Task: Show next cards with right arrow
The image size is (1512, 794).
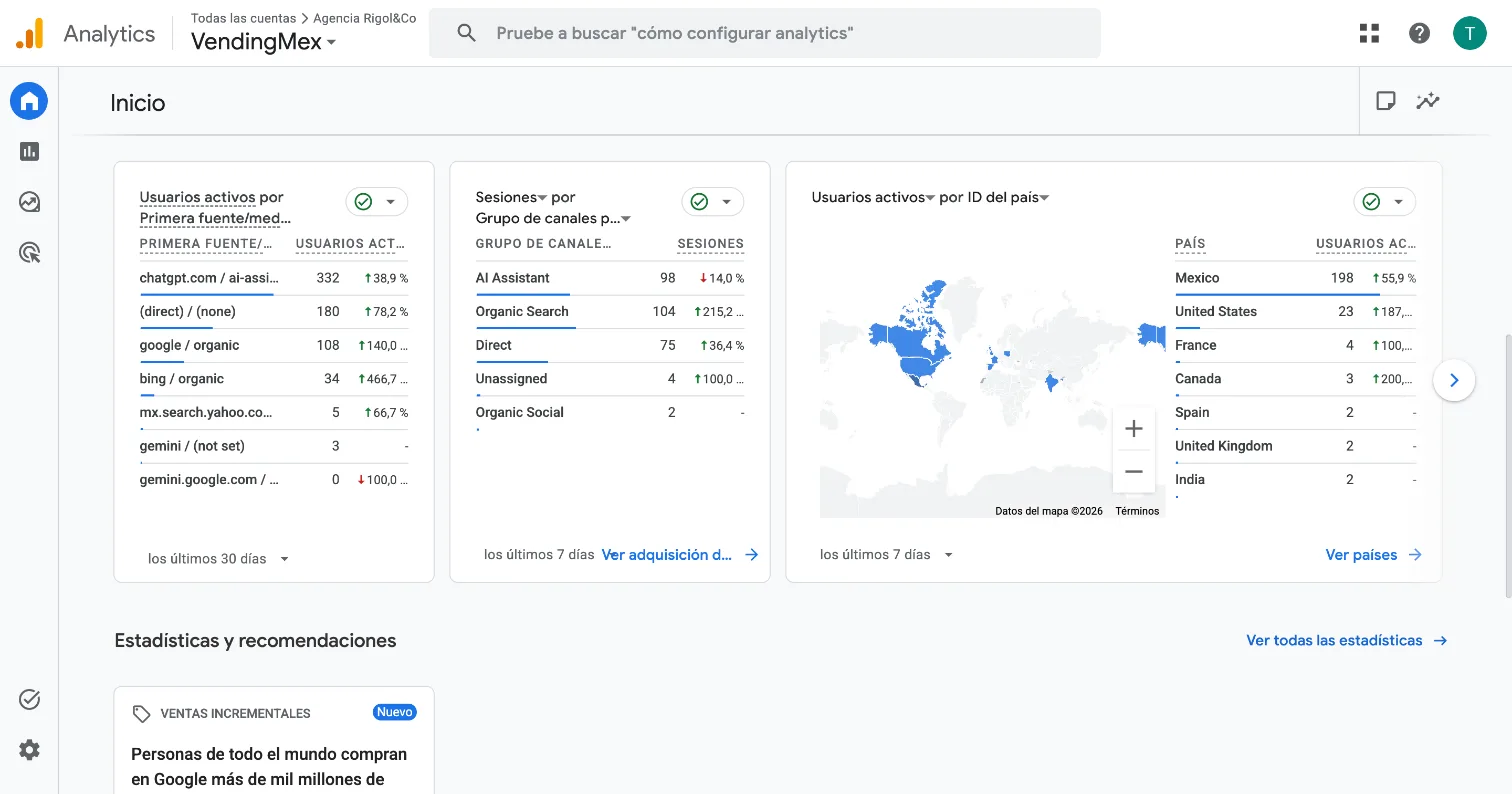Action: [x=1454, y=380]
